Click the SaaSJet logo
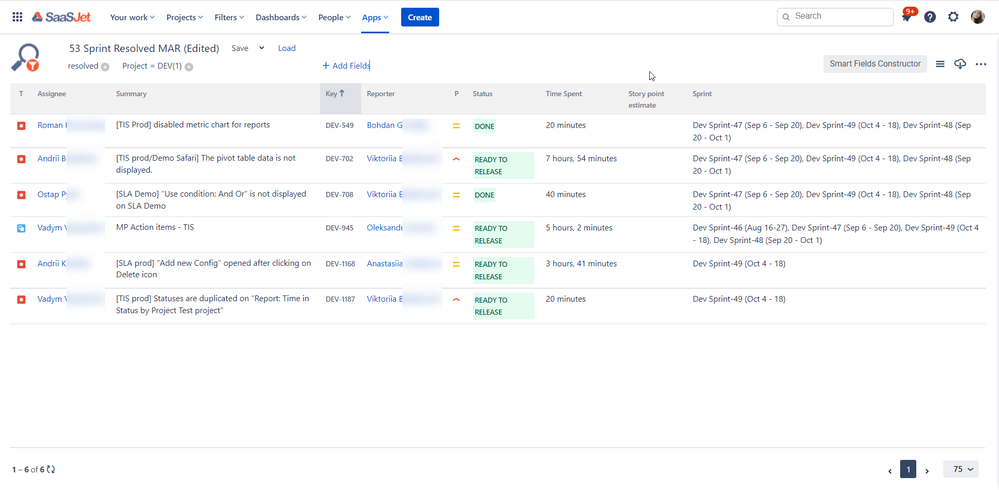 [62, 17]
